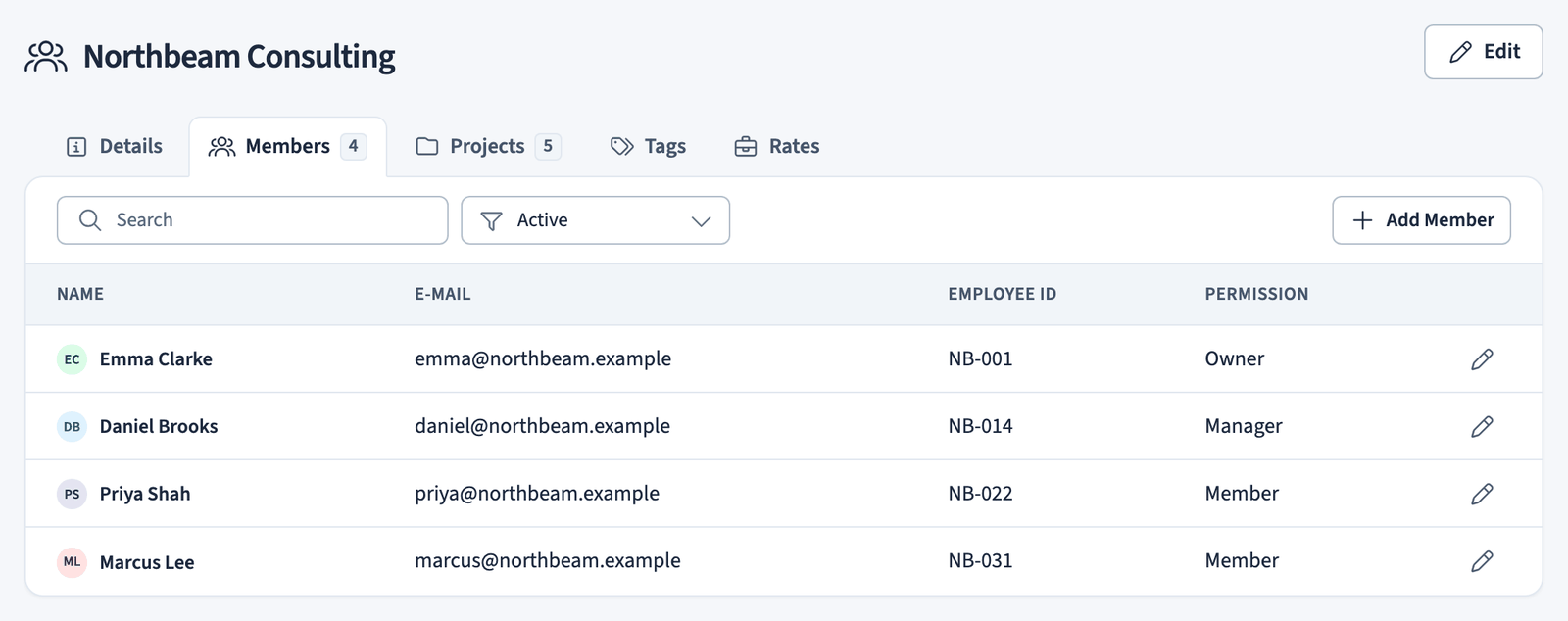This screenshot has width=1568, height=621.
Task: Click marcus@northbeam.example email
Action: (547, 560)
